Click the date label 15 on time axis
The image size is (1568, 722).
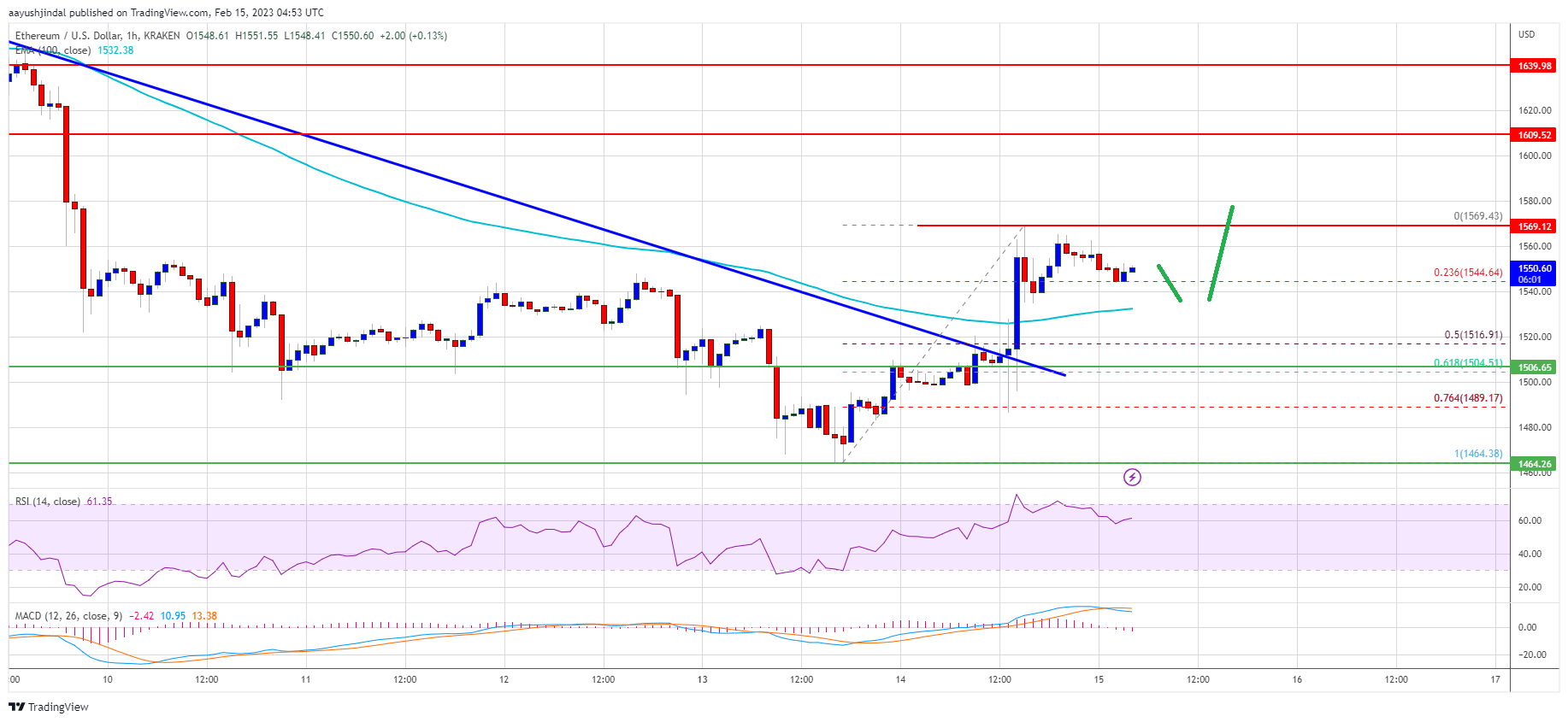pyautogui.click(x=1099, y=680)
